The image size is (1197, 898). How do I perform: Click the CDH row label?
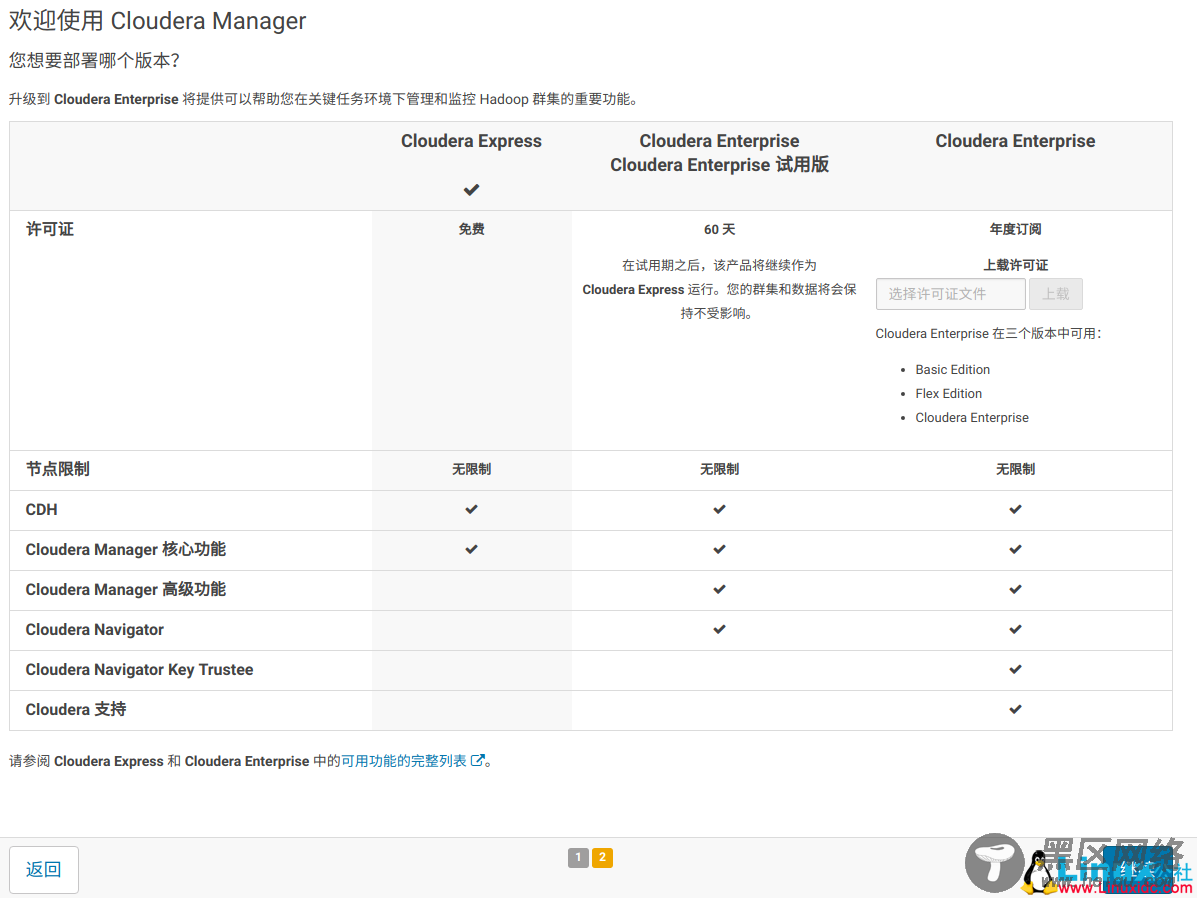[41, 509]
